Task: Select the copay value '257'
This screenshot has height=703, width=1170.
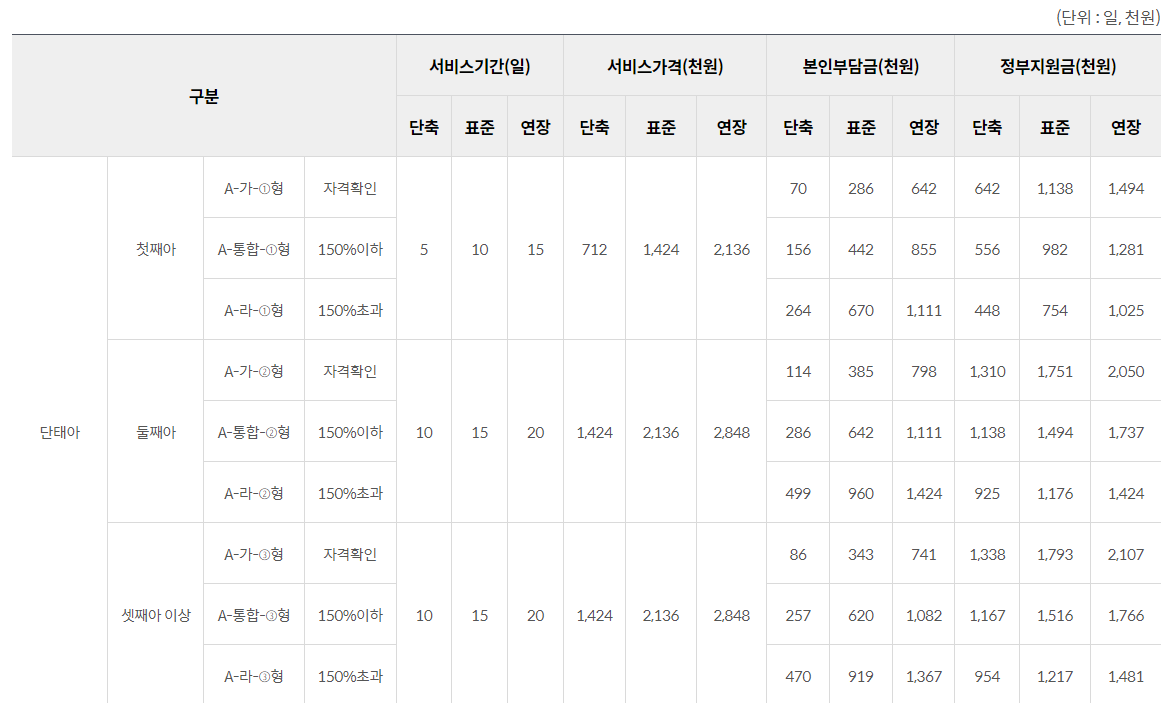Action: (798, 615)
